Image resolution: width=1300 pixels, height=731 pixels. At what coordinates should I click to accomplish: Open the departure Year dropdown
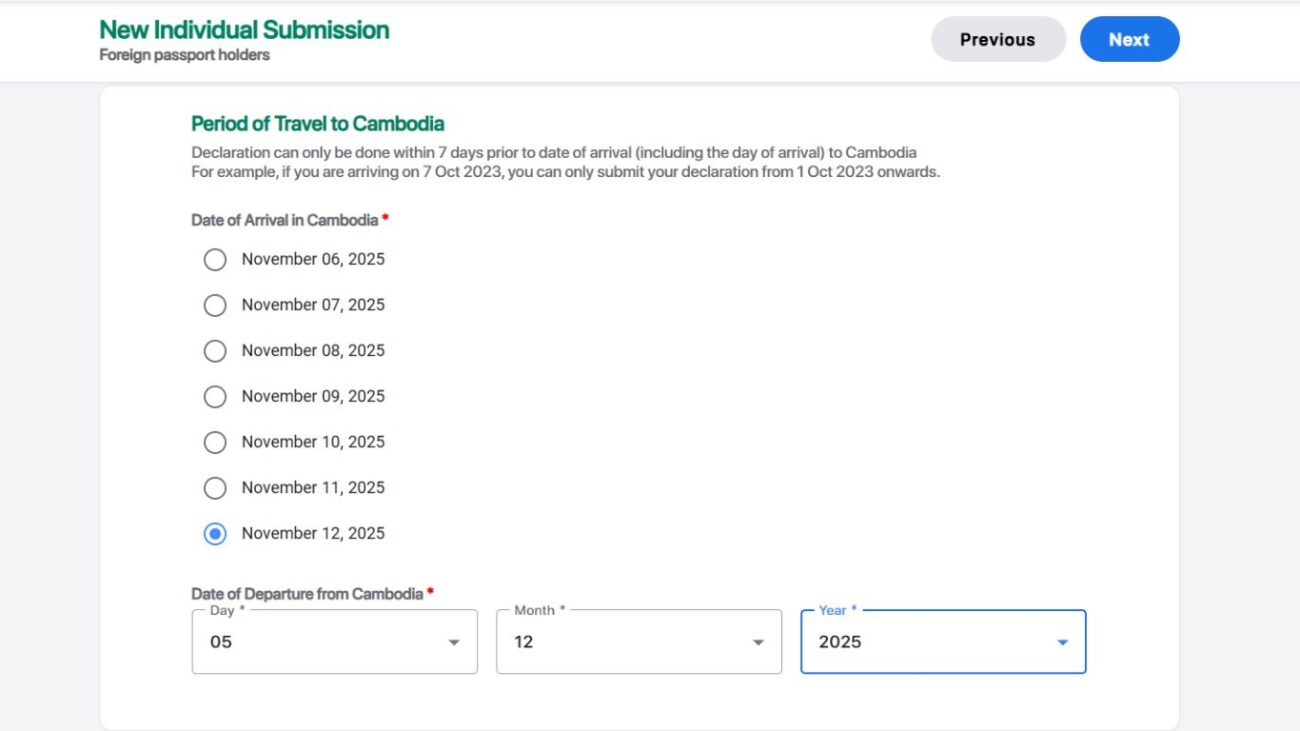click(x=943, y=641)
